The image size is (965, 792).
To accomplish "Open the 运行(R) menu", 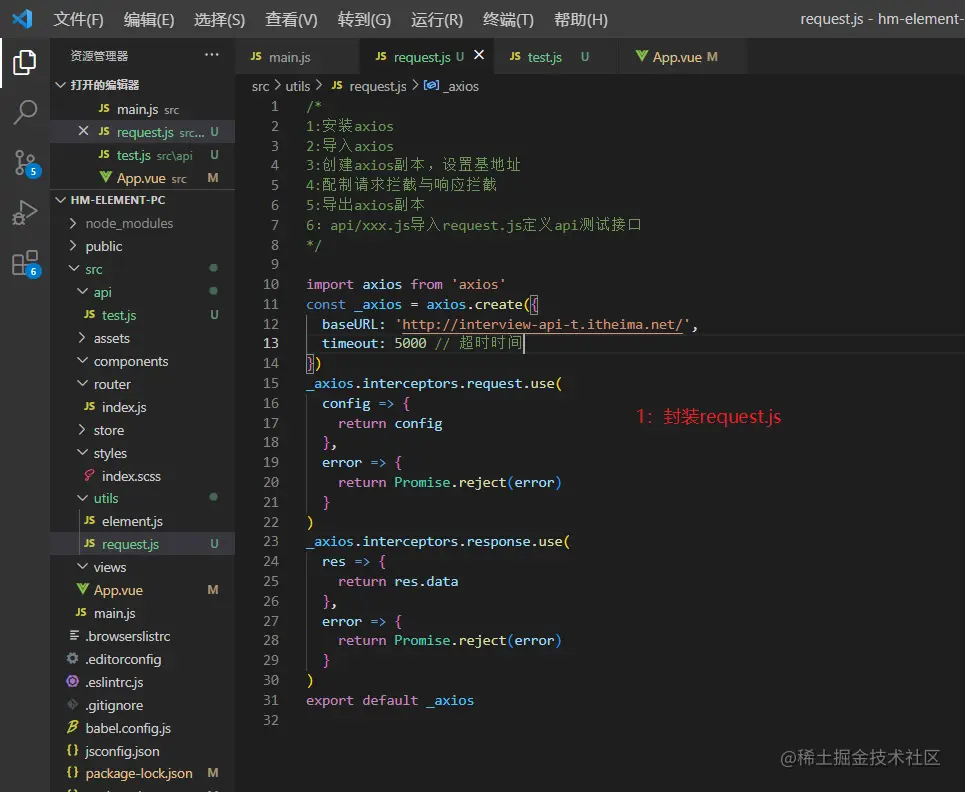I will point(437,20).
